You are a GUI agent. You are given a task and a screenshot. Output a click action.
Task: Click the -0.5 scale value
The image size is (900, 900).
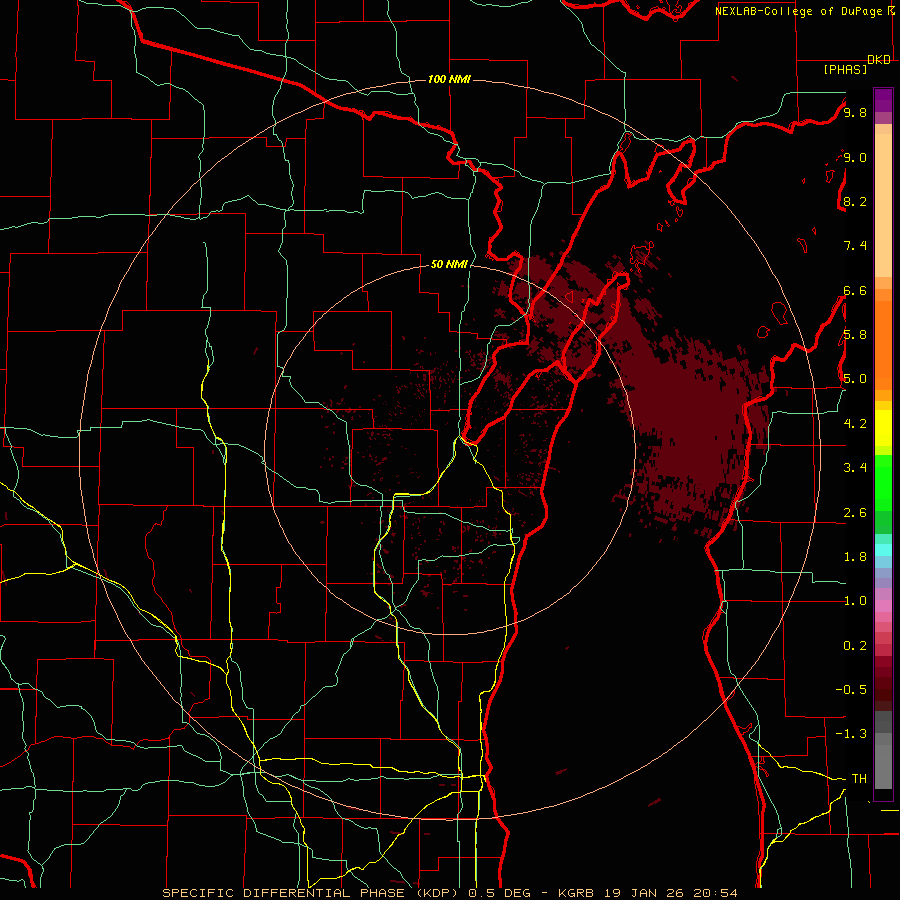[x=851, y=690]
